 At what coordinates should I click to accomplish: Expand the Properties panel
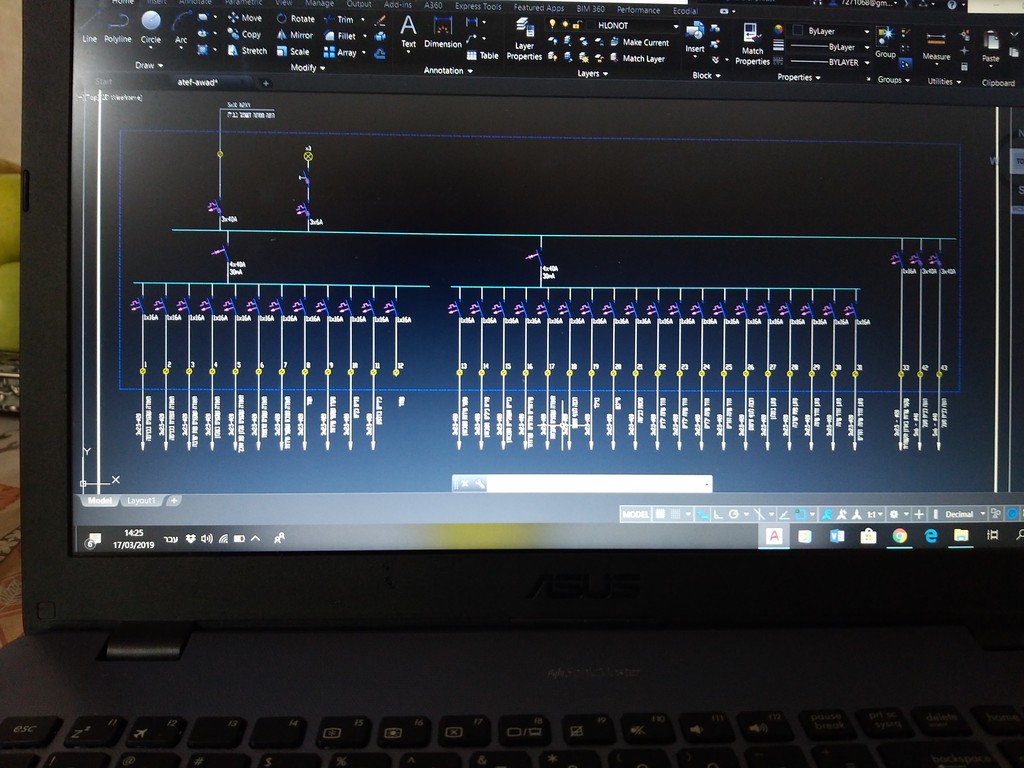(799, 77)
